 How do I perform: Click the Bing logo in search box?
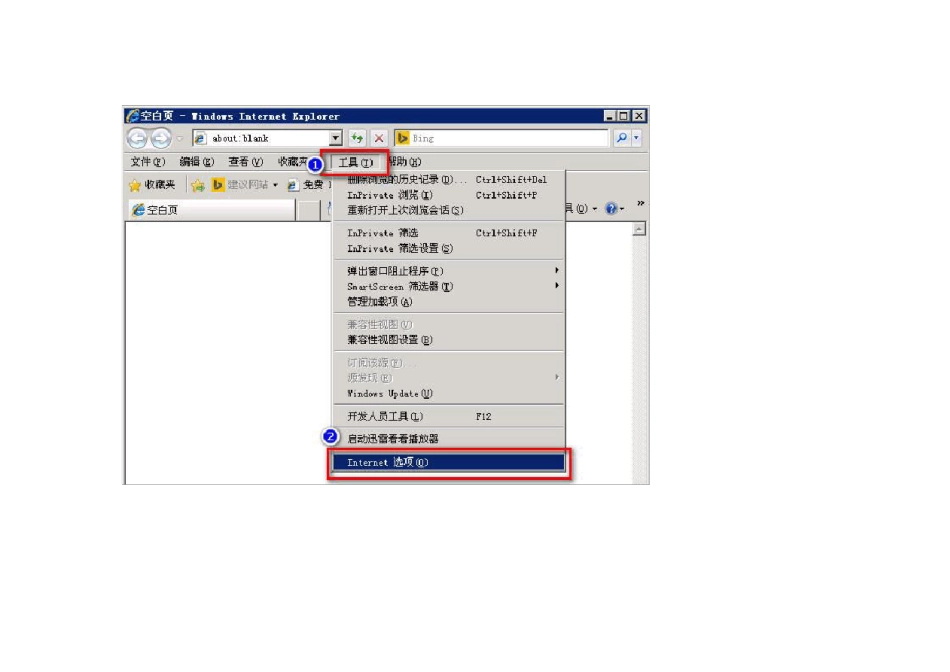[402, 138]
